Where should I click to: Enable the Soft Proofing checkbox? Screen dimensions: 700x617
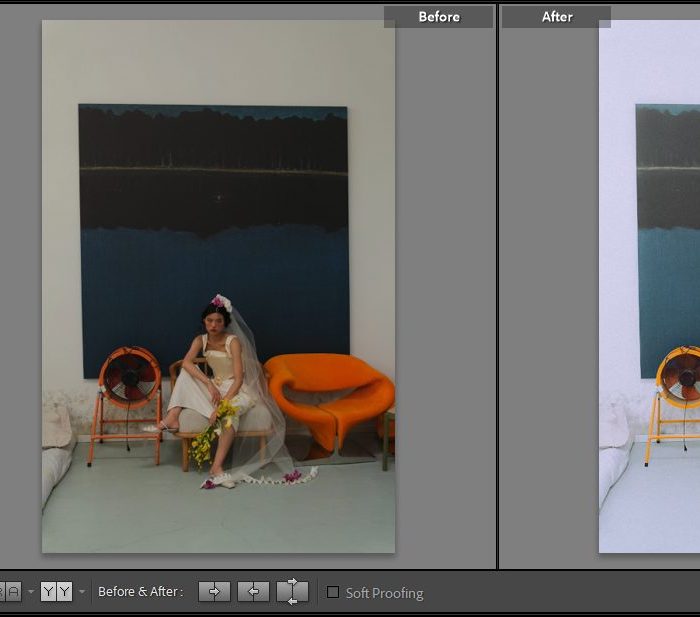coord(333,592)
